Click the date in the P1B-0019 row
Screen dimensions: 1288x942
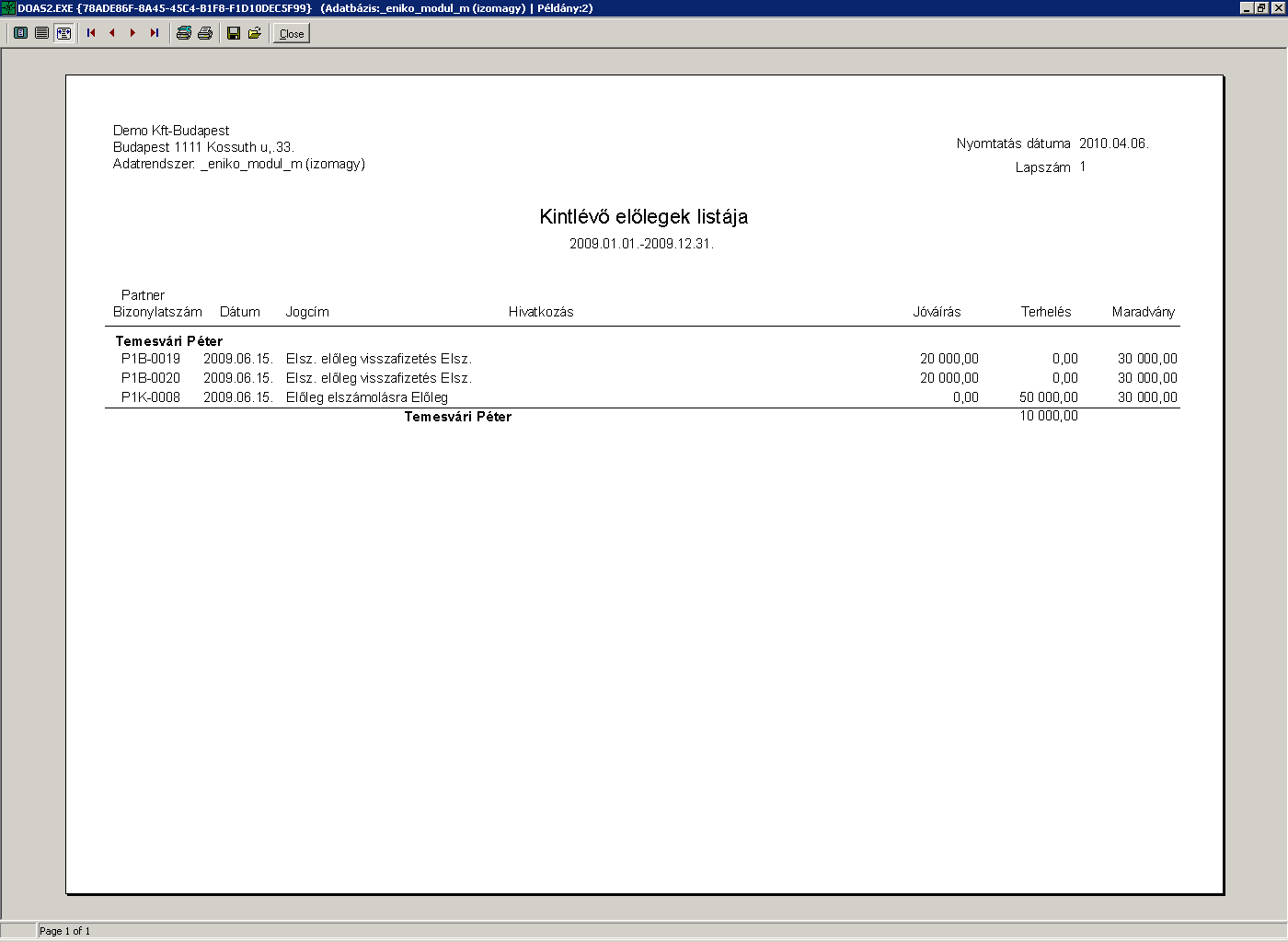click(x=238, y=359)
